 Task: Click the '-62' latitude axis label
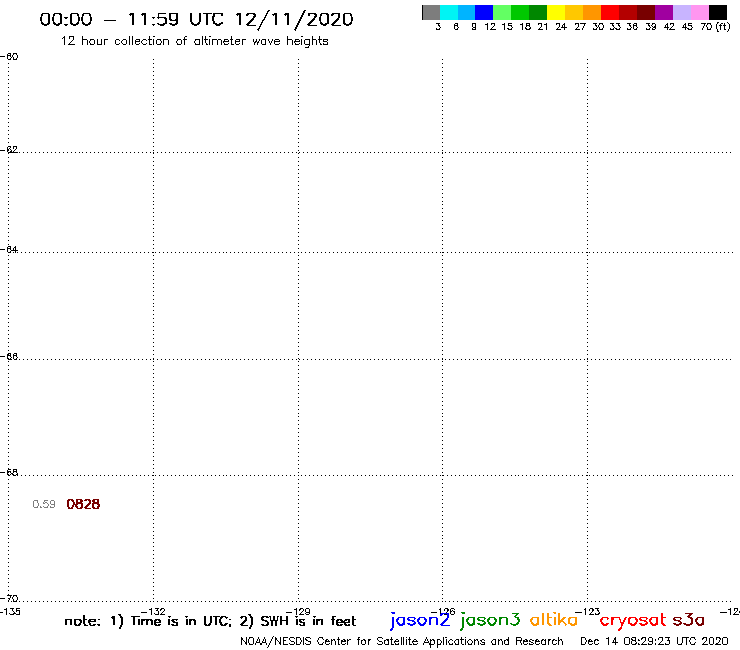[9, 150]
